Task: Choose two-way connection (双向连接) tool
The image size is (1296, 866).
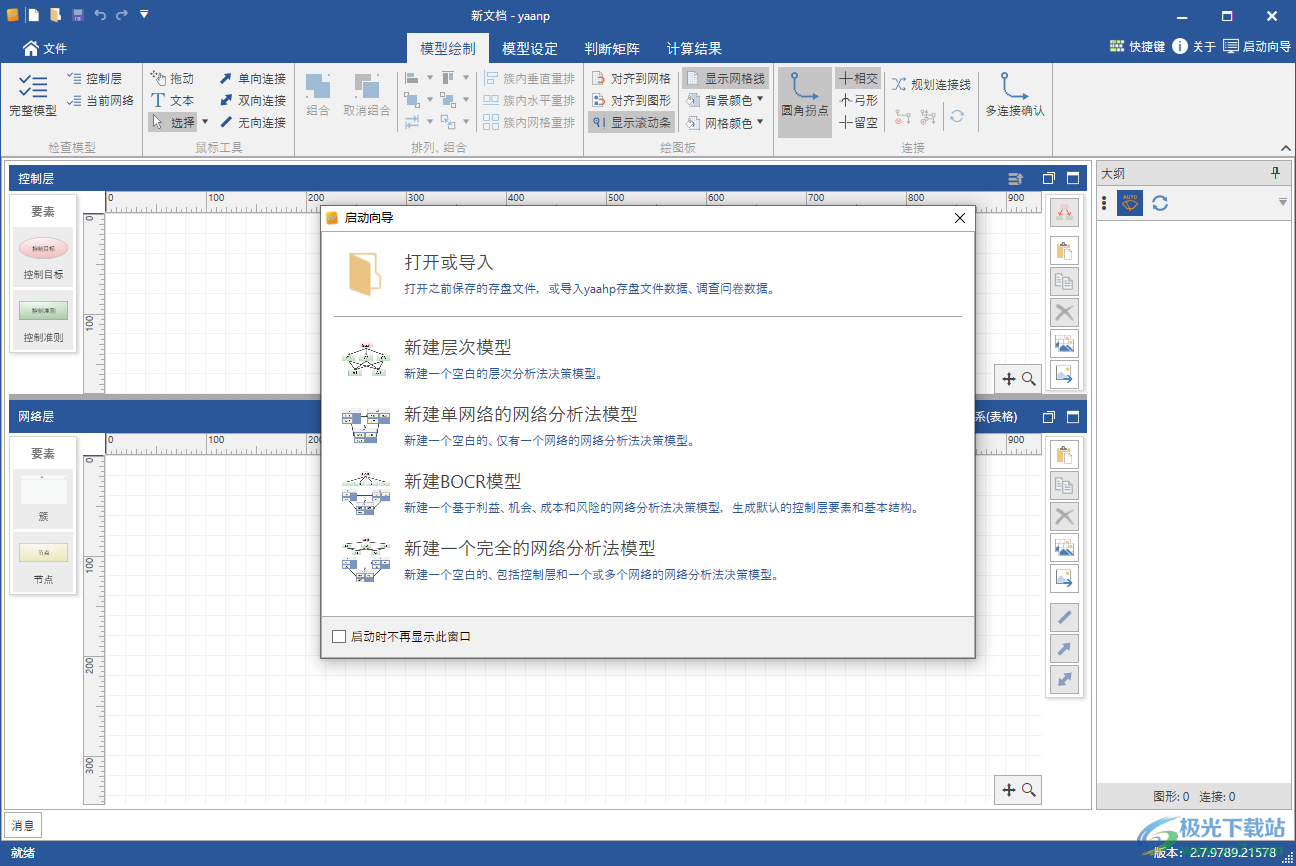Action: (253, 100)
